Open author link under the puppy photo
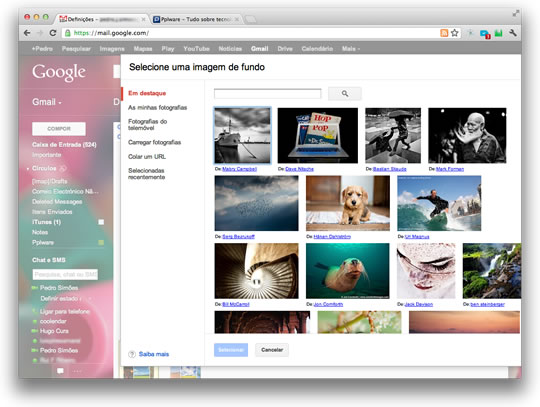 (x=332, y=236)
